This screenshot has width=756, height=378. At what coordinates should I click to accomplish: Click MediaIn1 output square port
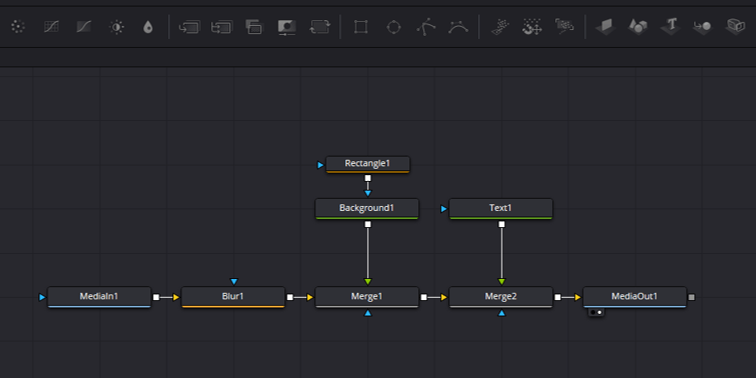156,297
